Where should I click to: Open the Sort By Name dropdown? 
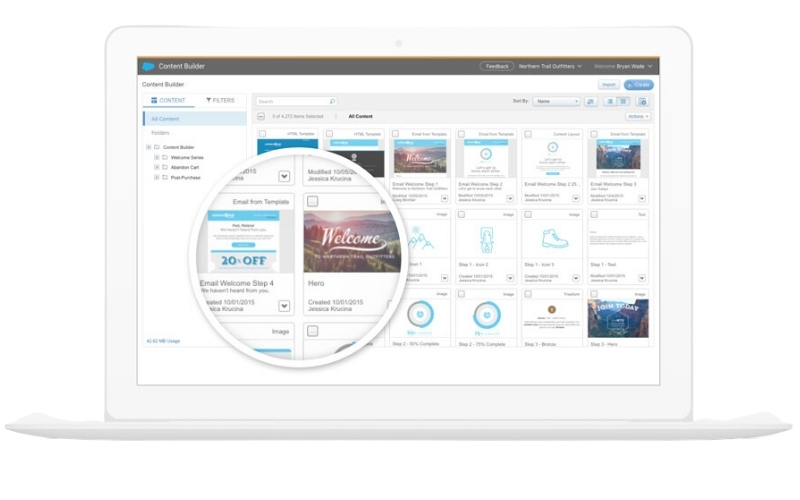(556, 101)
